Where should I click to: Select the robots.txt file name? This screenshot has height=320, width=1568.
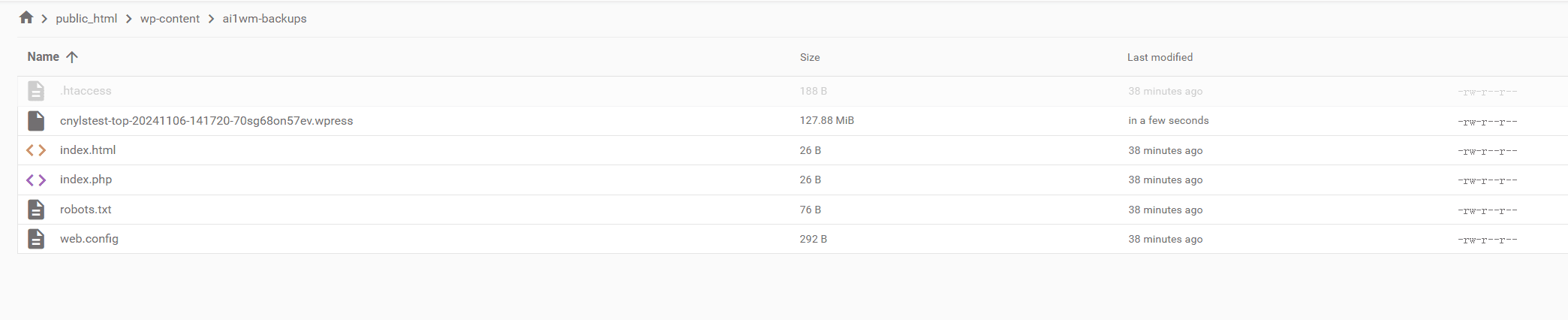86,210
